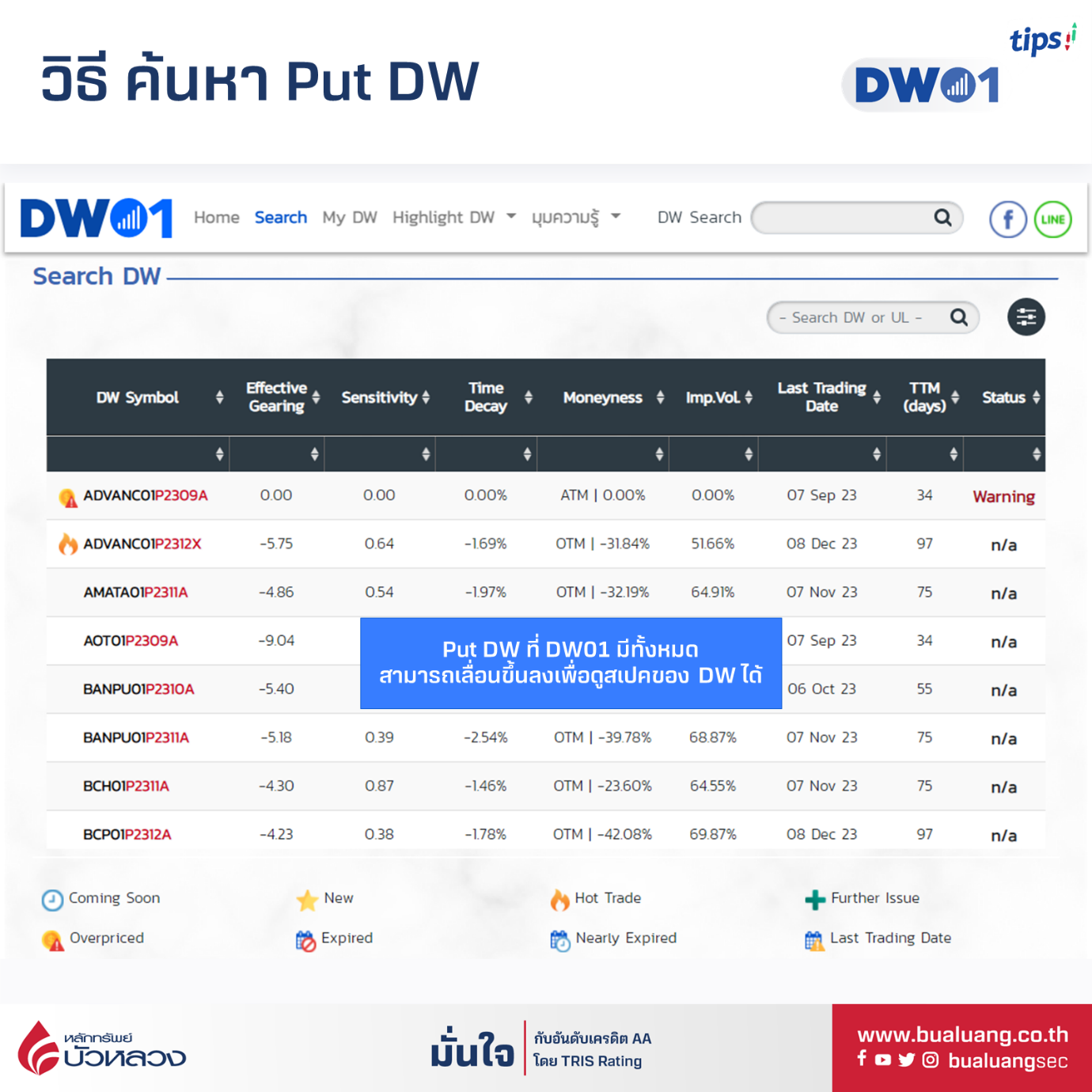Open BANPU01P2311A symbol link
The height and width of the screenshot is (1092, 1092).
pos(136,737)
